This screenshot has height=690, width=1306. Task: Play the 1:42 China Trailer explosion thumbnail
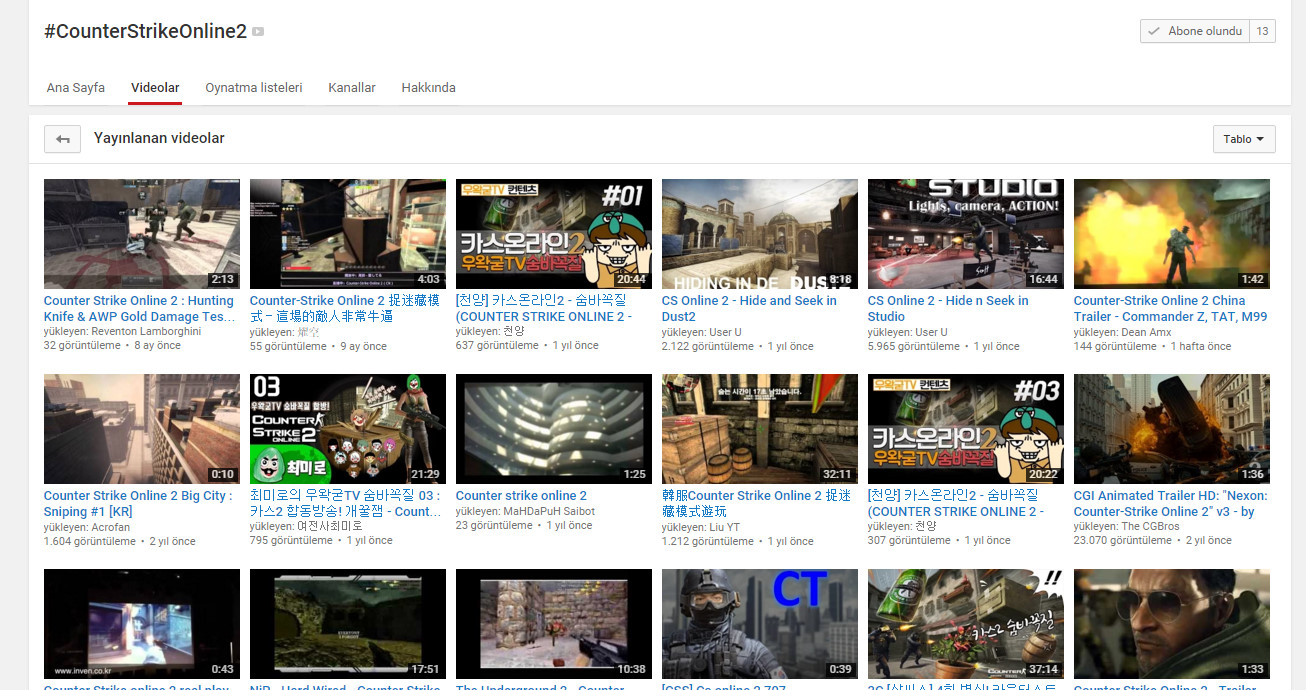click(1172, 234)
